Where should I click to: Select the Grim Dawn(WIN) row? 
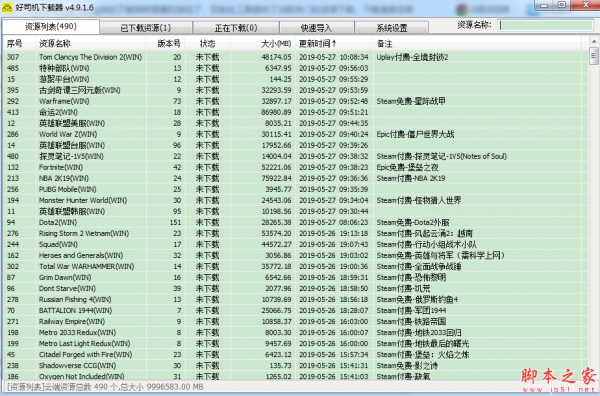295,277
